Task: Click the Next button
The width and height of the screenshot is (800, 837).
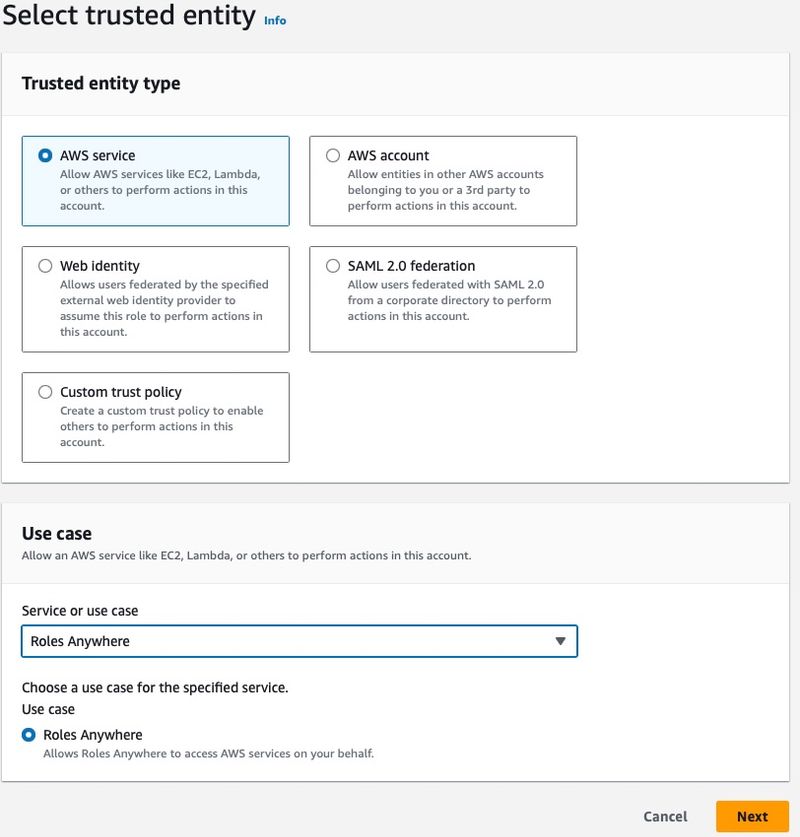Action: (752, 816)
